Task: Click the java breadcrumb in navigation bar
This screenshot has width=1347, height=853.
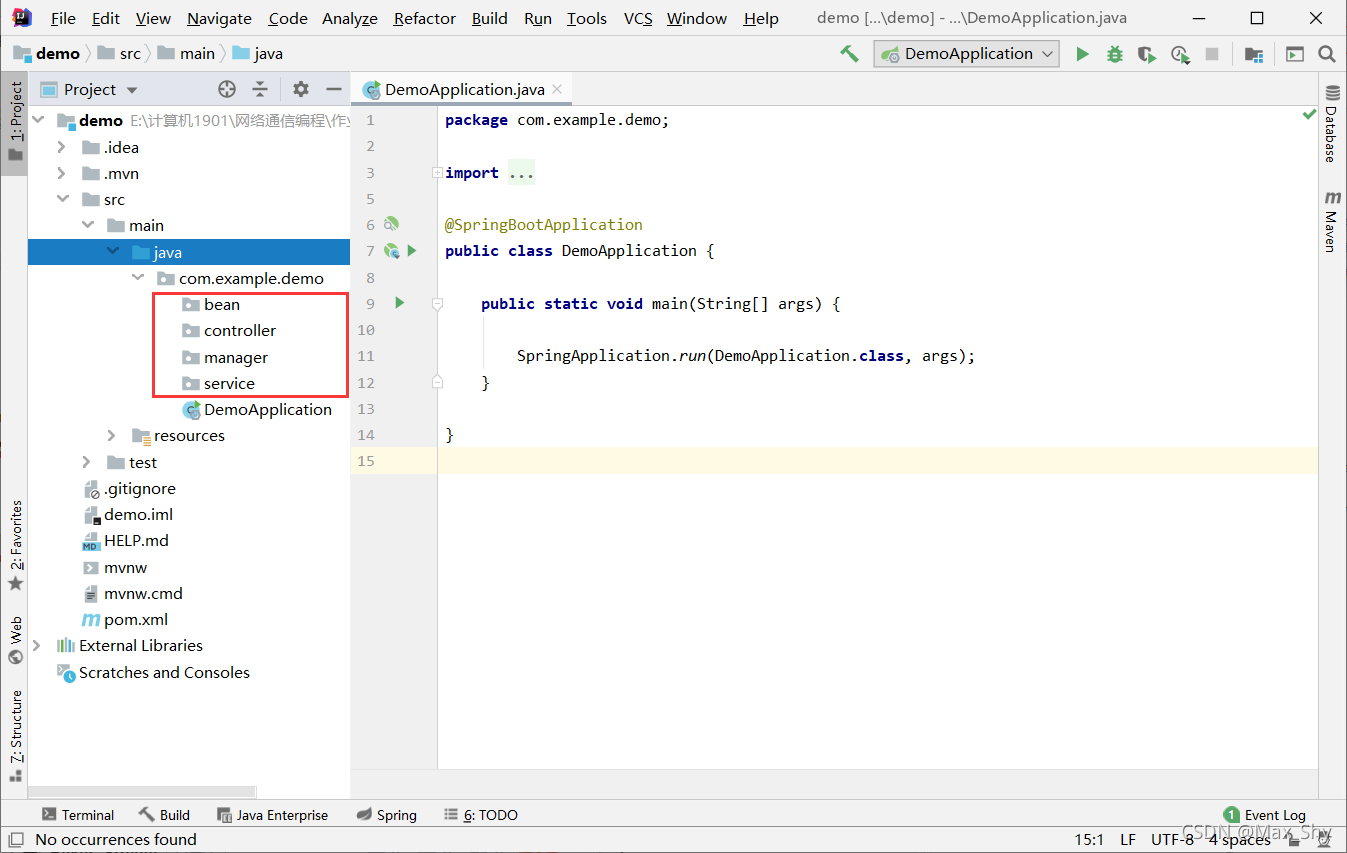Action: coord(257,54)
